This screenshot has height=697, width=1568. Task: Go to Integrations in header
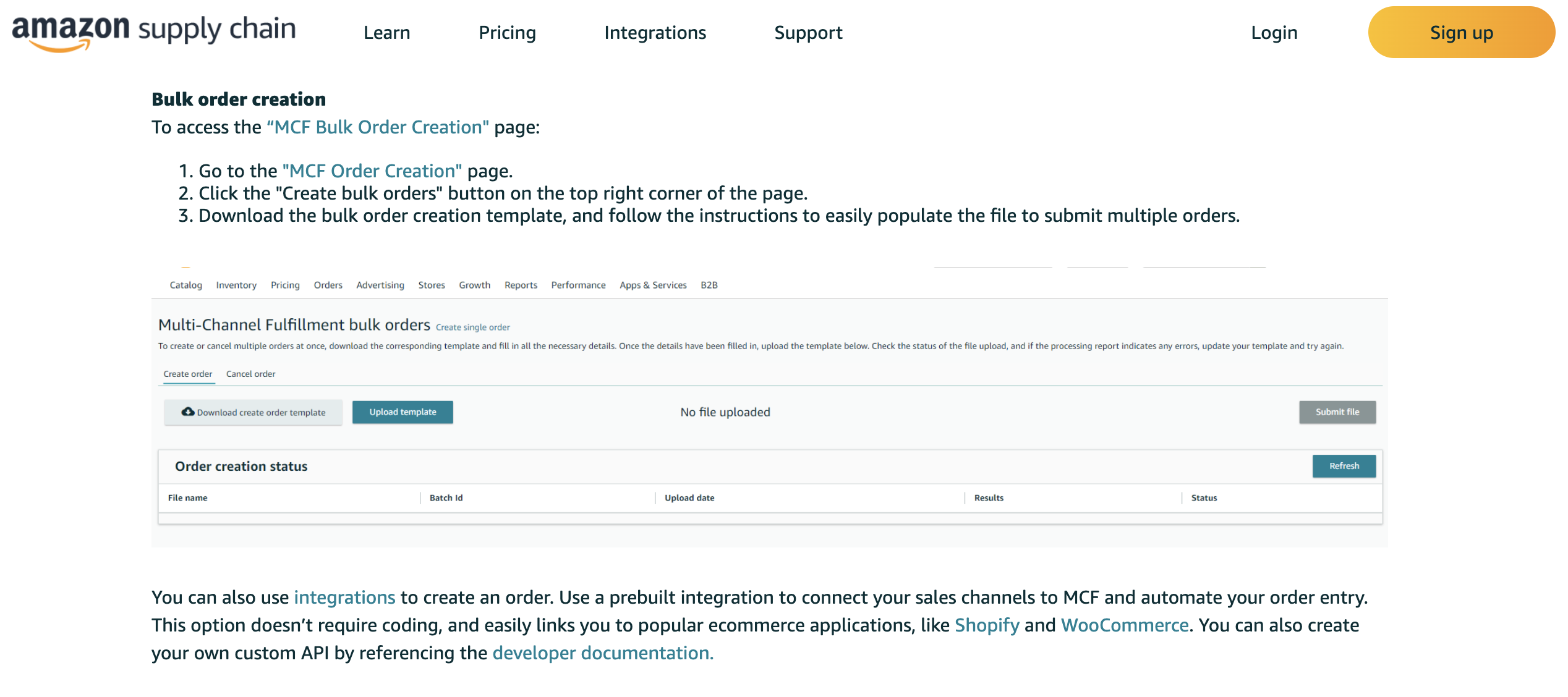pyautogui.click(x=655, y=33)
